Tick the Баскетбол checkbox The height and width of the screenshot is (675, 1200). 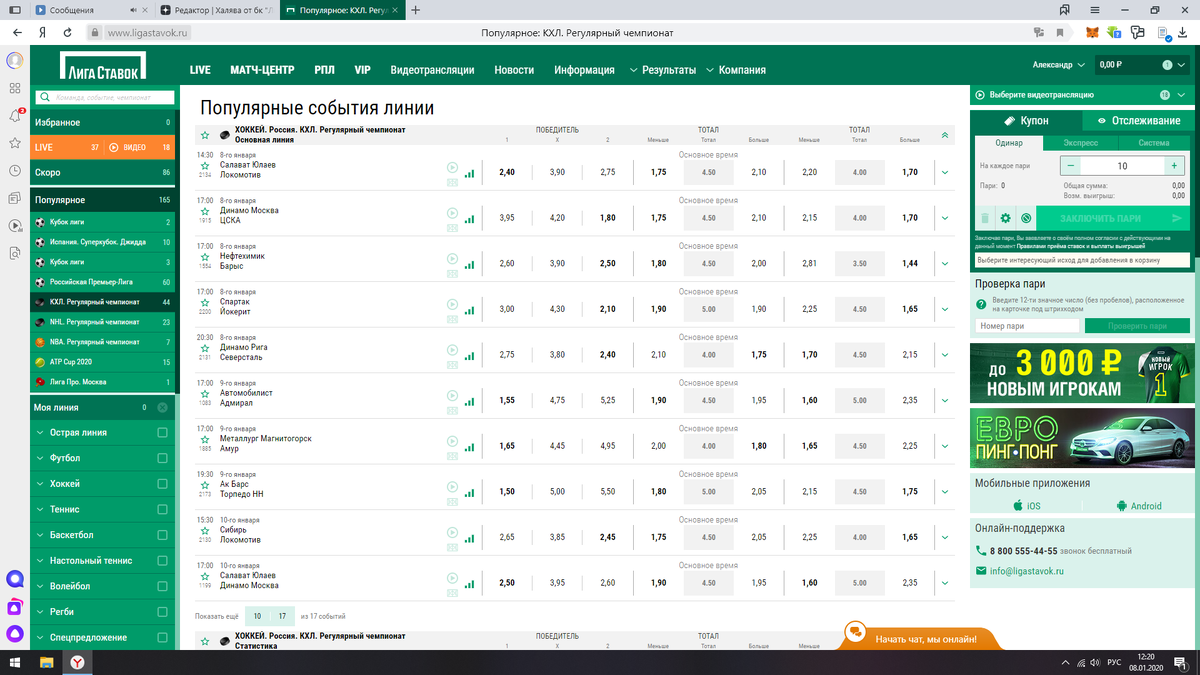162,535
